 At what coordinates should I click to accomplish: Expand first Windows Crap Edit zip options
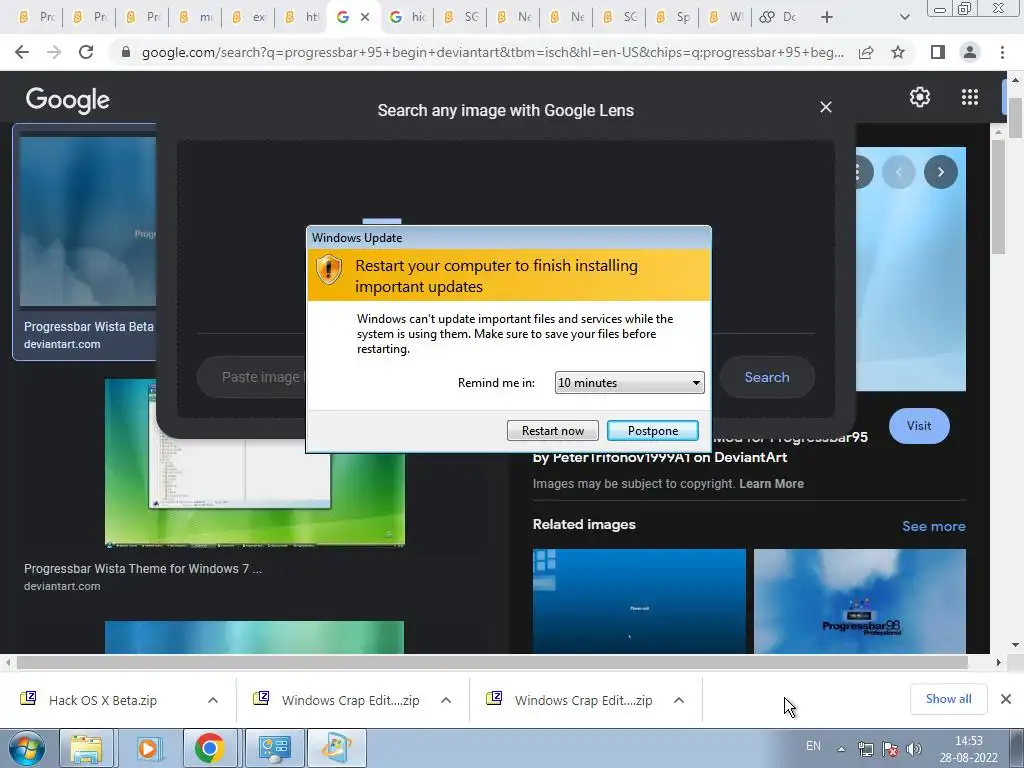tap(446, 700)
